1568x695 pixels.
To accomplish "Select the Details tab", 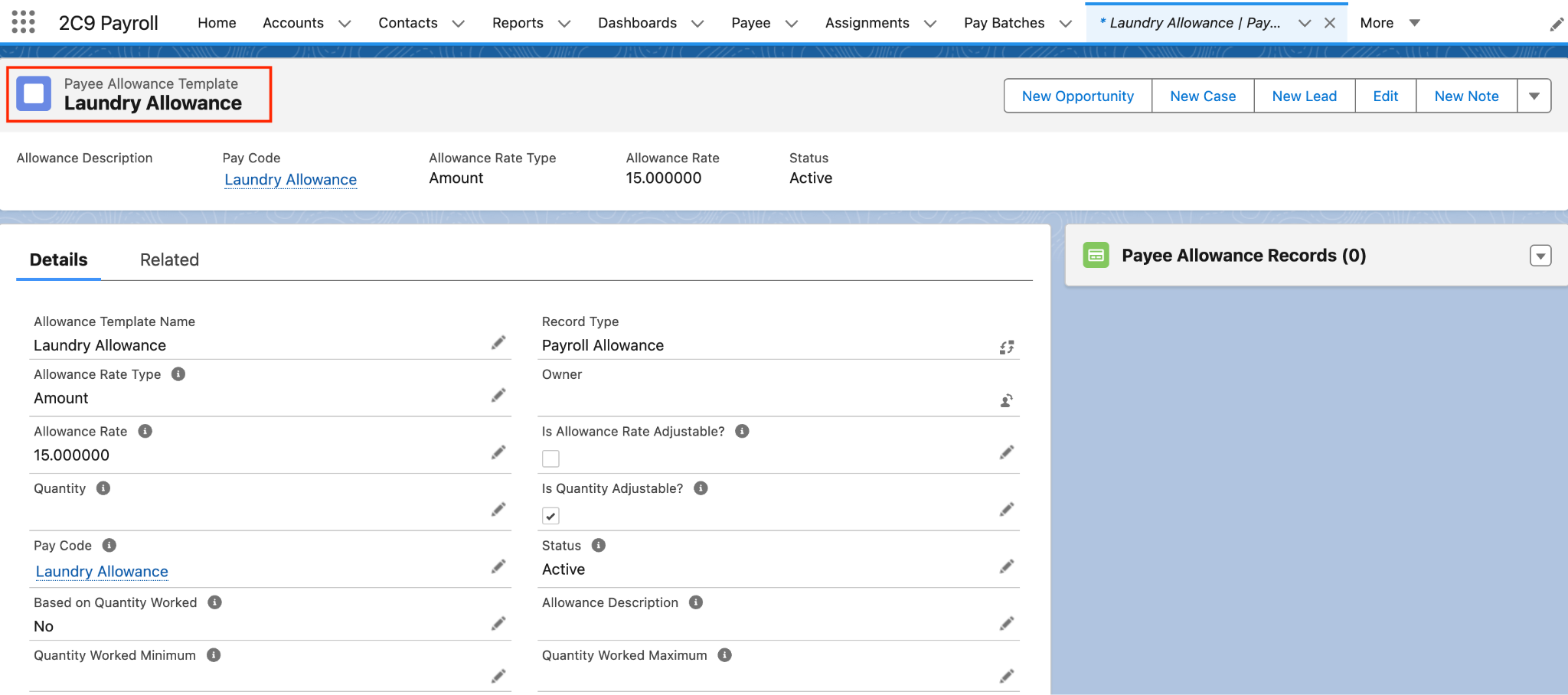I will 58,259.
